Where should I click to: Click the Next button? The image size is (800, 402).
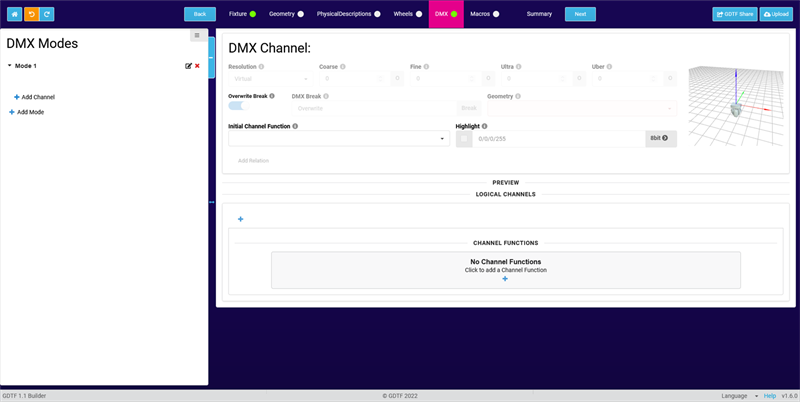(580, 14)
